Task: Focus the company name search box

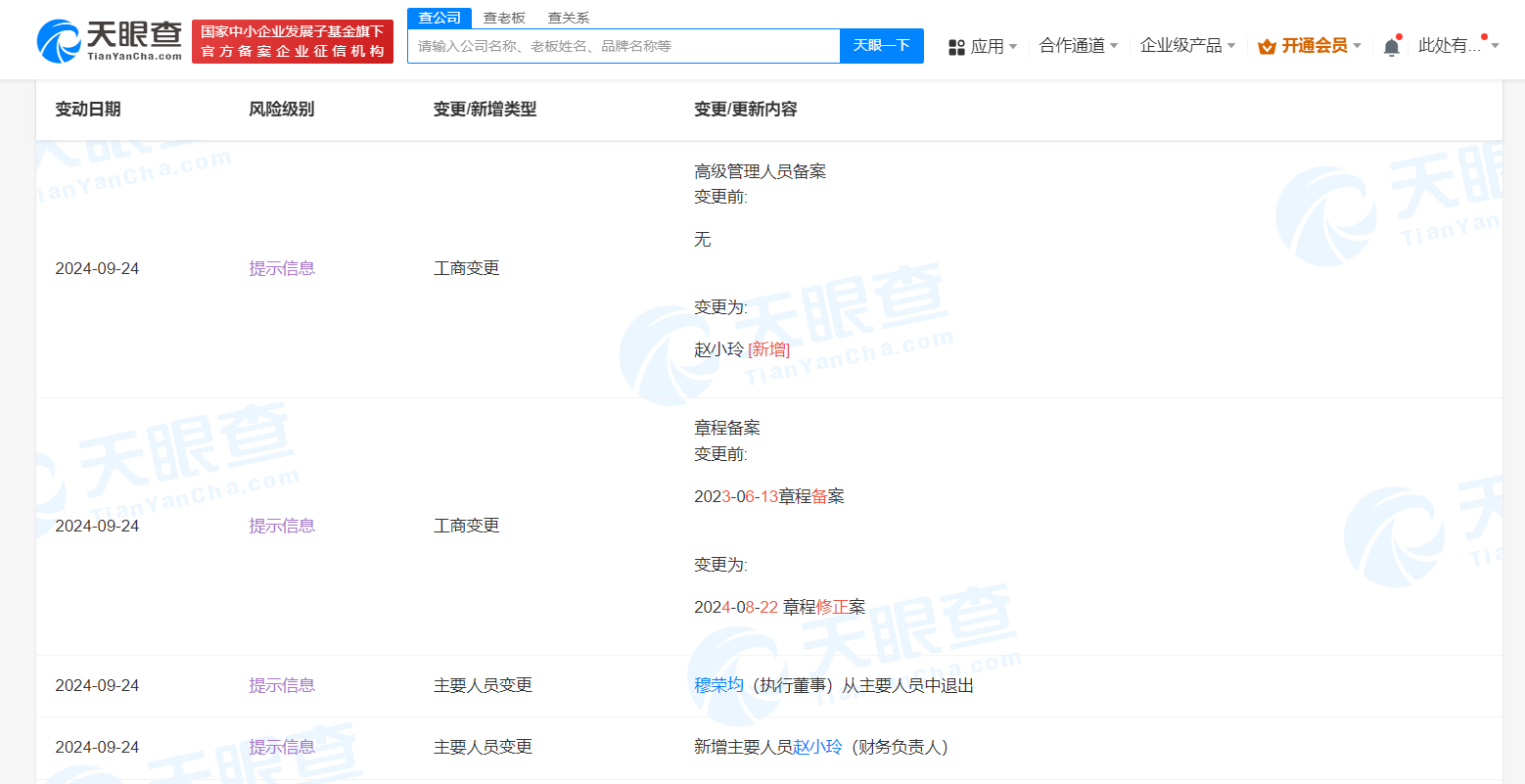Action: 624,46
